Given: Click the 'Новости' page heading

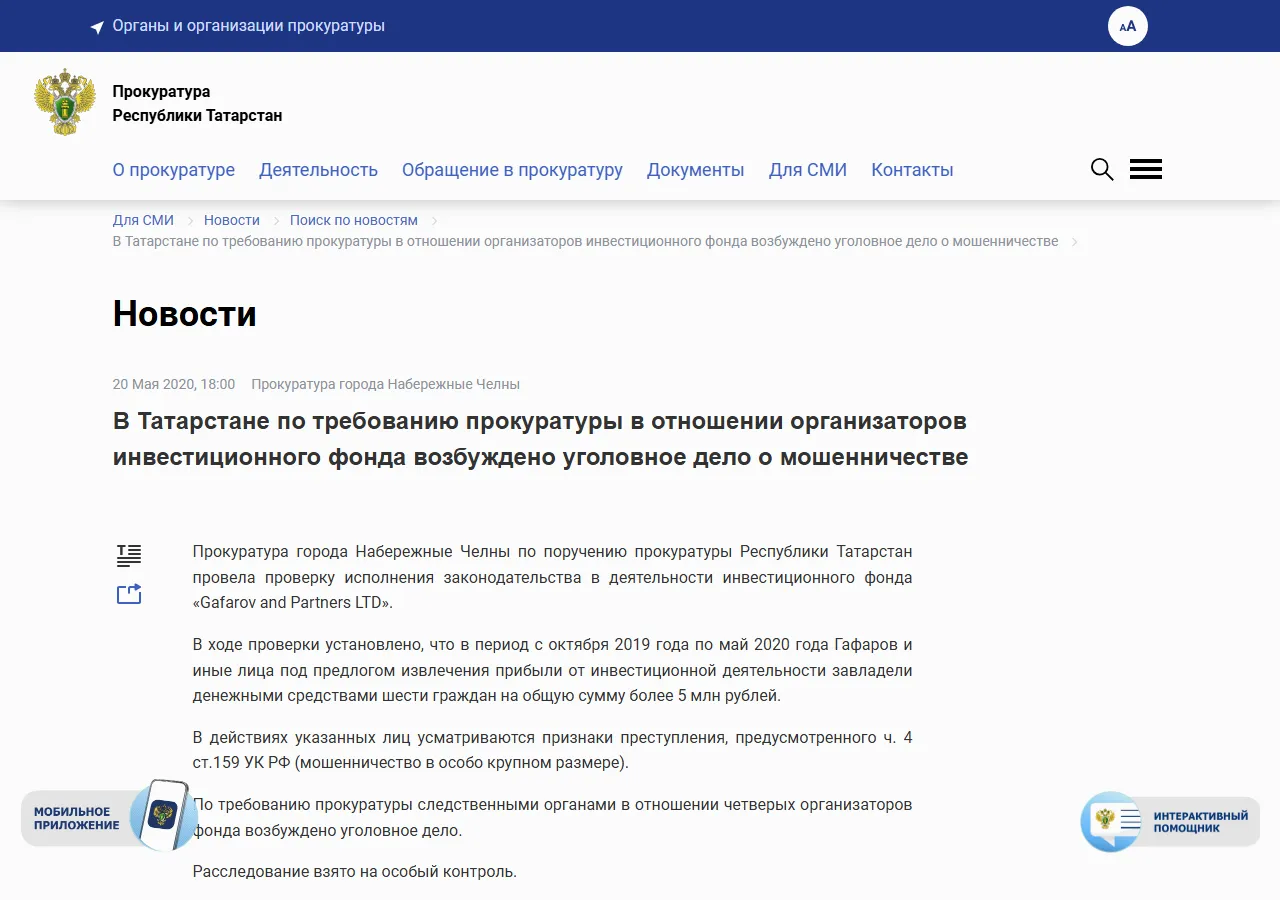Looking at the screenshot, I should 185,314.
